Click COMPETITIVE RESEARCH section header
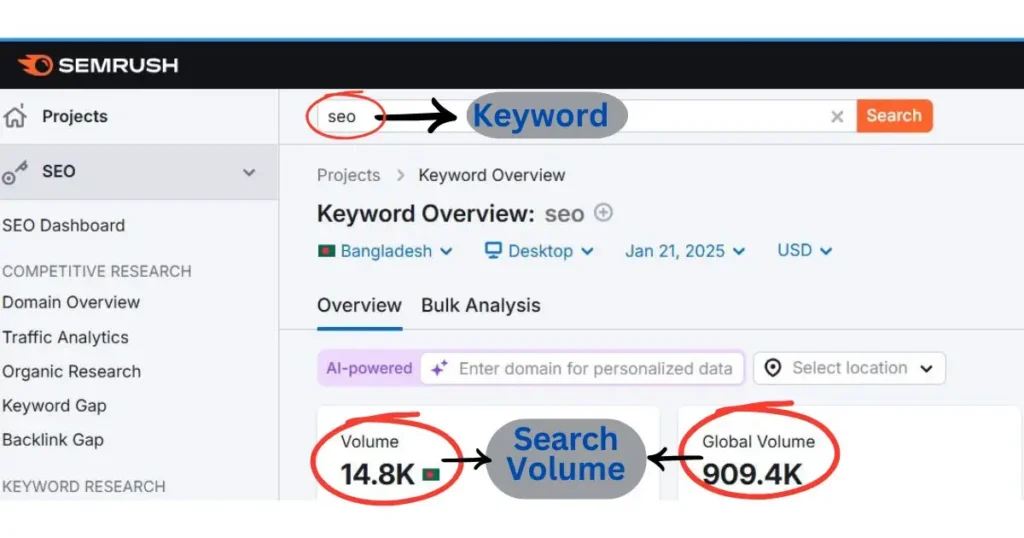 97,271
